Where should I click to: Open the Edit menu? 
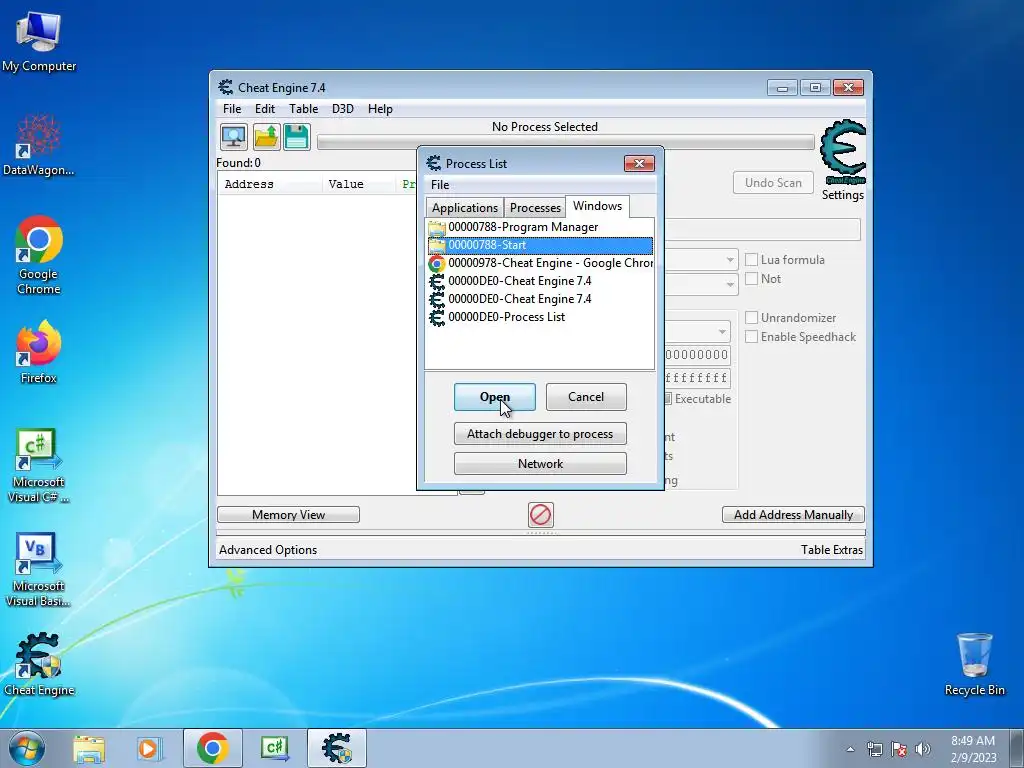point(264,109)
